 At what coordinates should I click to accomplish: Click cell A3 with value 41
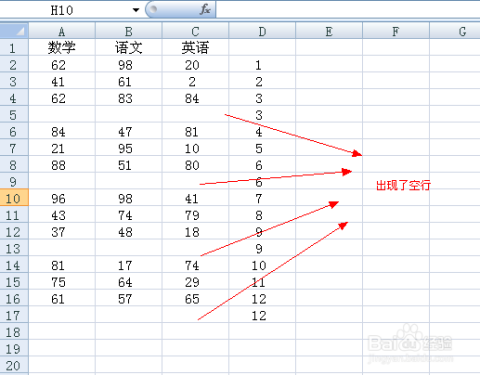coord(62,81)
